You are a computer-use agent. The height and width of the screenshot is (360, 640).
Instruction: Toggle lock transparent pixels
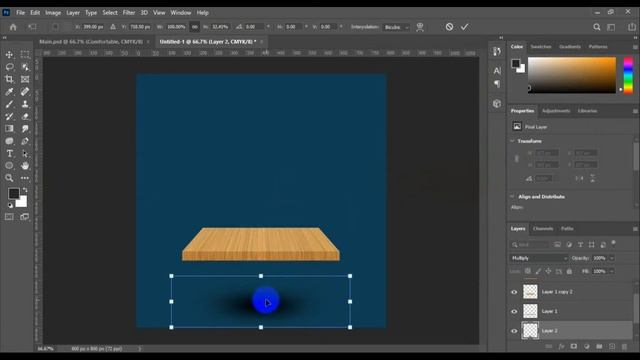[527, 271]
